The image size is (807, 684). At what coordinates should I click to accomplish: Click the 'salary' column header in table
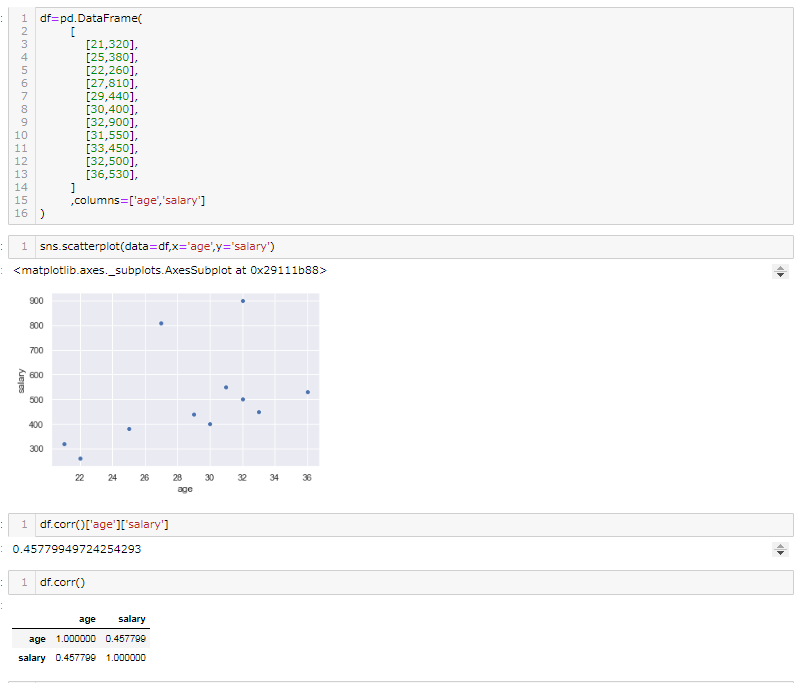(132, 619)
